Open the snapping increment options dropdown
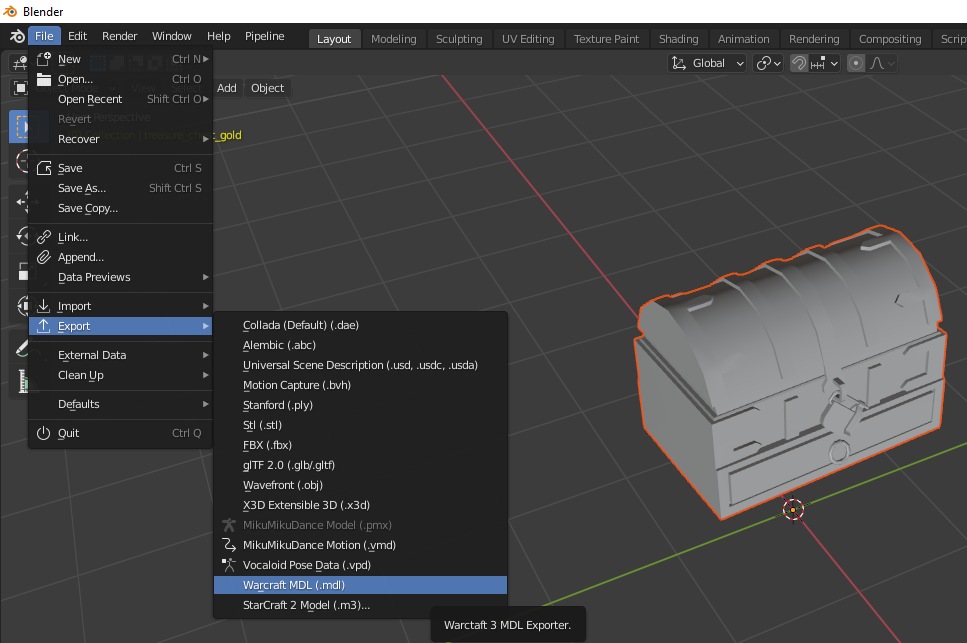The width and height of the screenshot is (967, 643). [x=826, y=63]
